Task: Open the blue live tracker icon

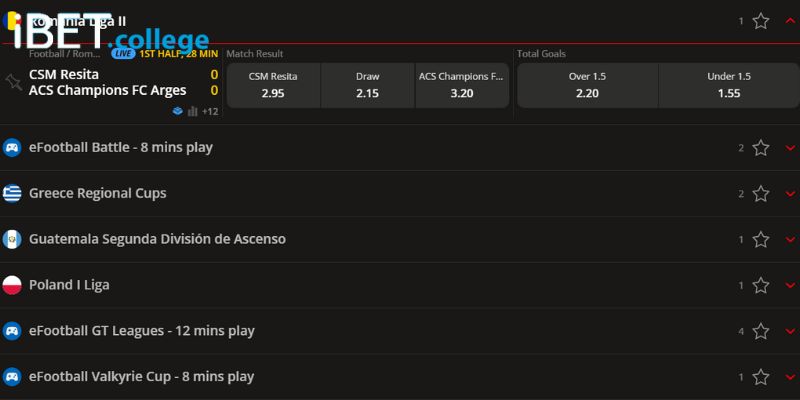Action: (178, 111)
